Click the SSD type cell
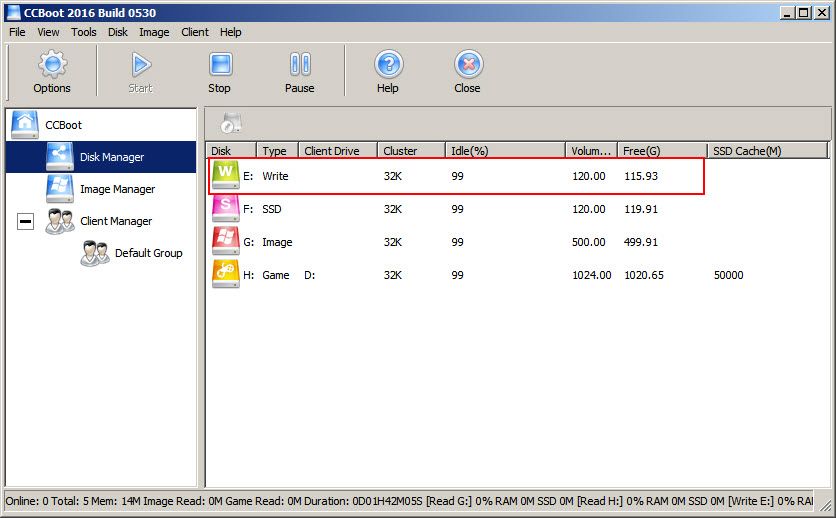The width and height of the screenshot is (836, 518). pos(271,209)
